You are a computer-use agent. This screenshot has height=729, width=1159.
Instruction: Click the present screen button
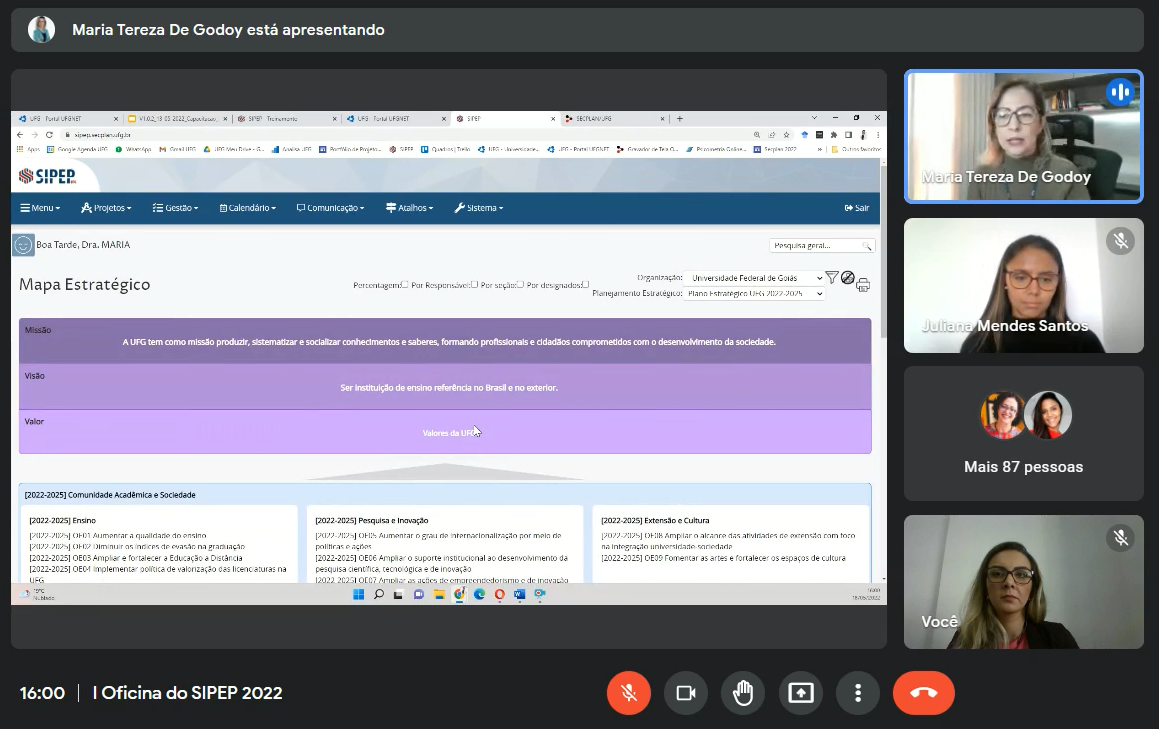pos(801,693)
